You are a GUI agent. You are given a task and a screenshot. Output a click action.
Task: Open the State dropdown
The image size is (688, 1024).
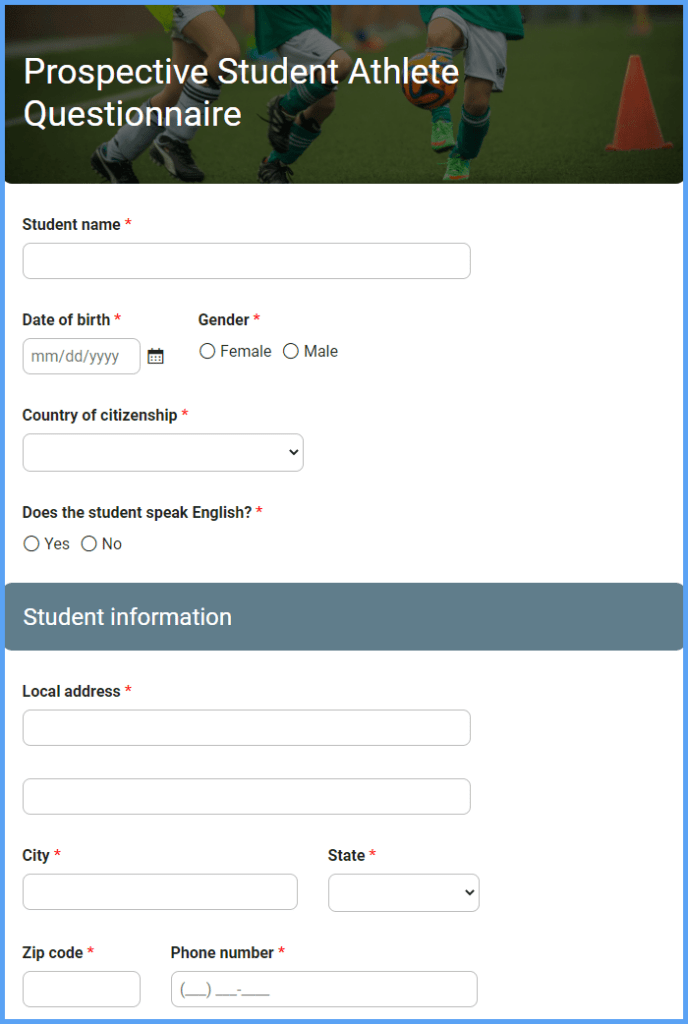pyautogui.click(x=404, y=892)
